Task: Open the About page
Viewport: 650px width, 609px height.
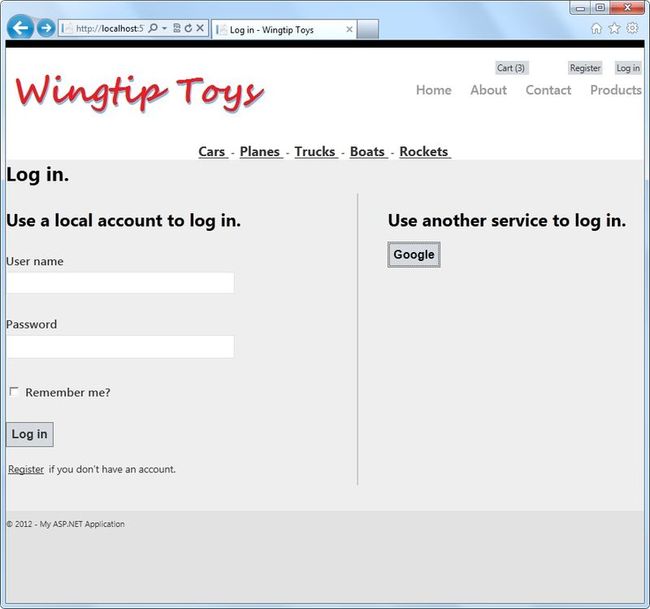Action: click(488, 90)
